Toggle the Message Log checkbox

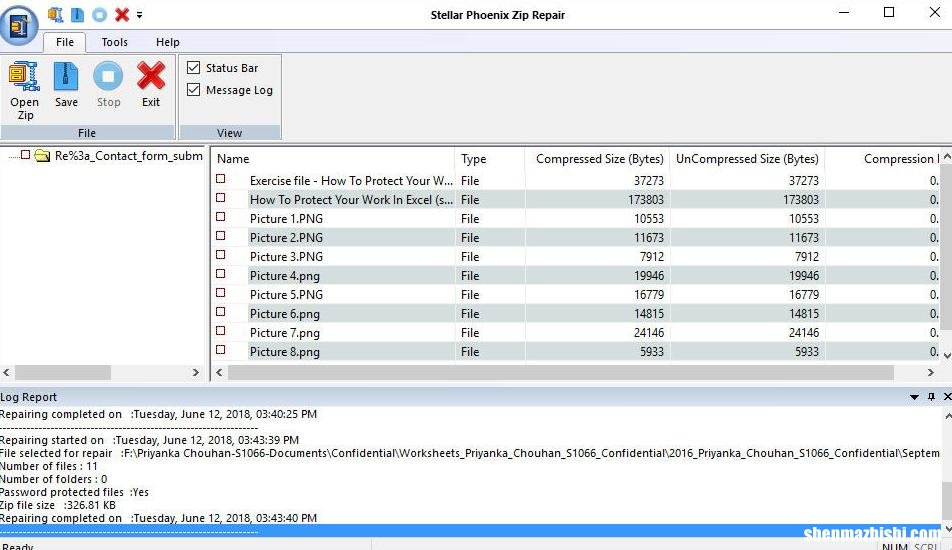(194, 89)
